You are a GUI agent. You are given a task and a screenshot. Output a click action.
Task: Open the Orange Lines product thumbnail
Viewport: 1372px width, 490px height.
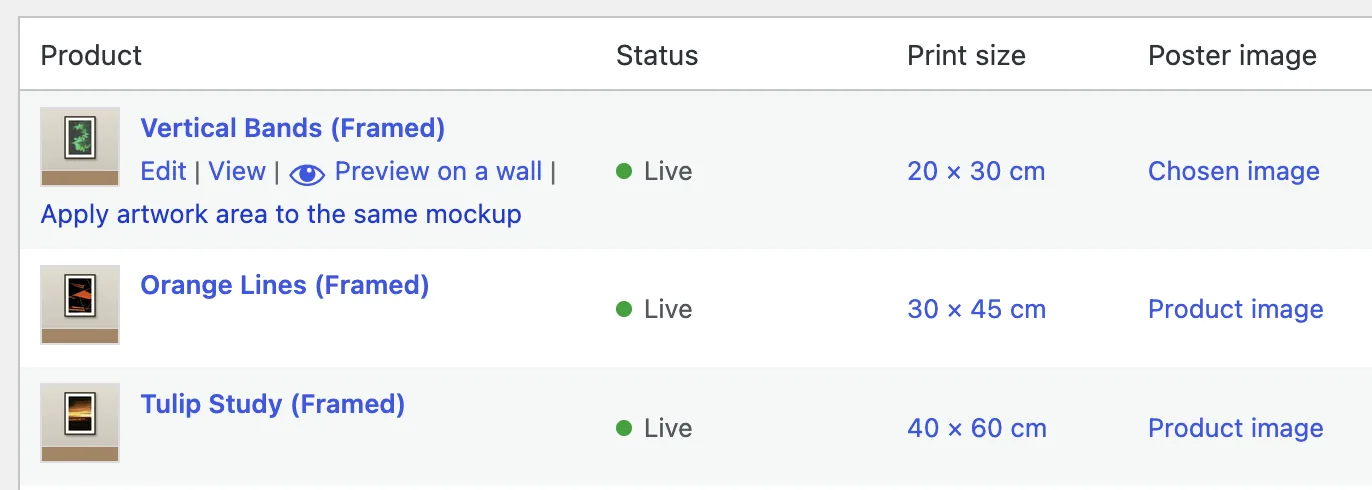click(80, 305)
